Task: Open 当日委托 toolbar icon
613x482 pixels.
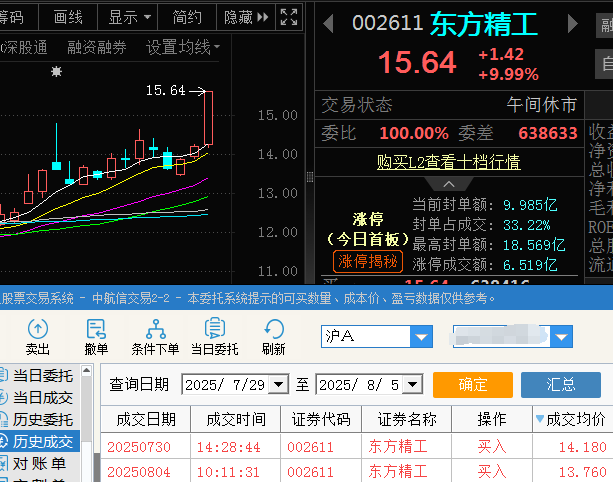Action: [x=214, y=337]
